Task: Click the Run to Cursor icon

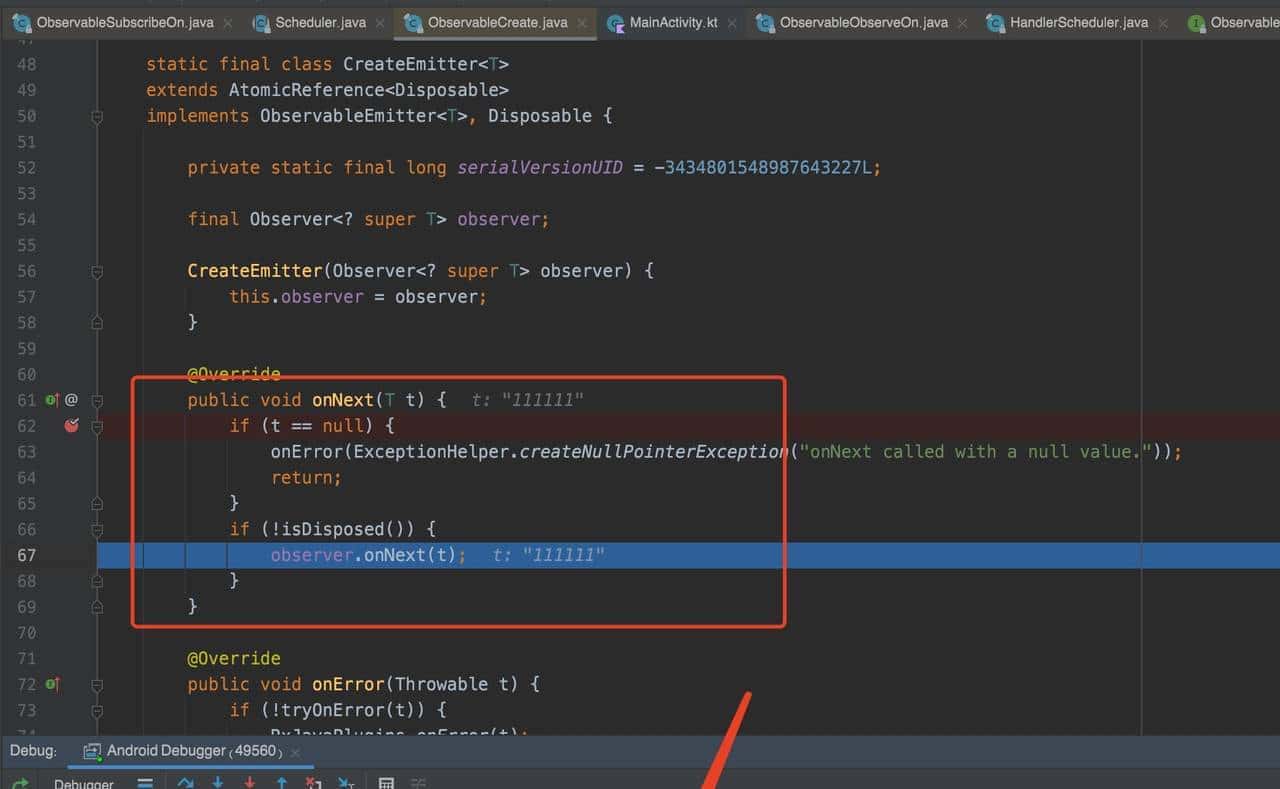Action: point(345,784)
